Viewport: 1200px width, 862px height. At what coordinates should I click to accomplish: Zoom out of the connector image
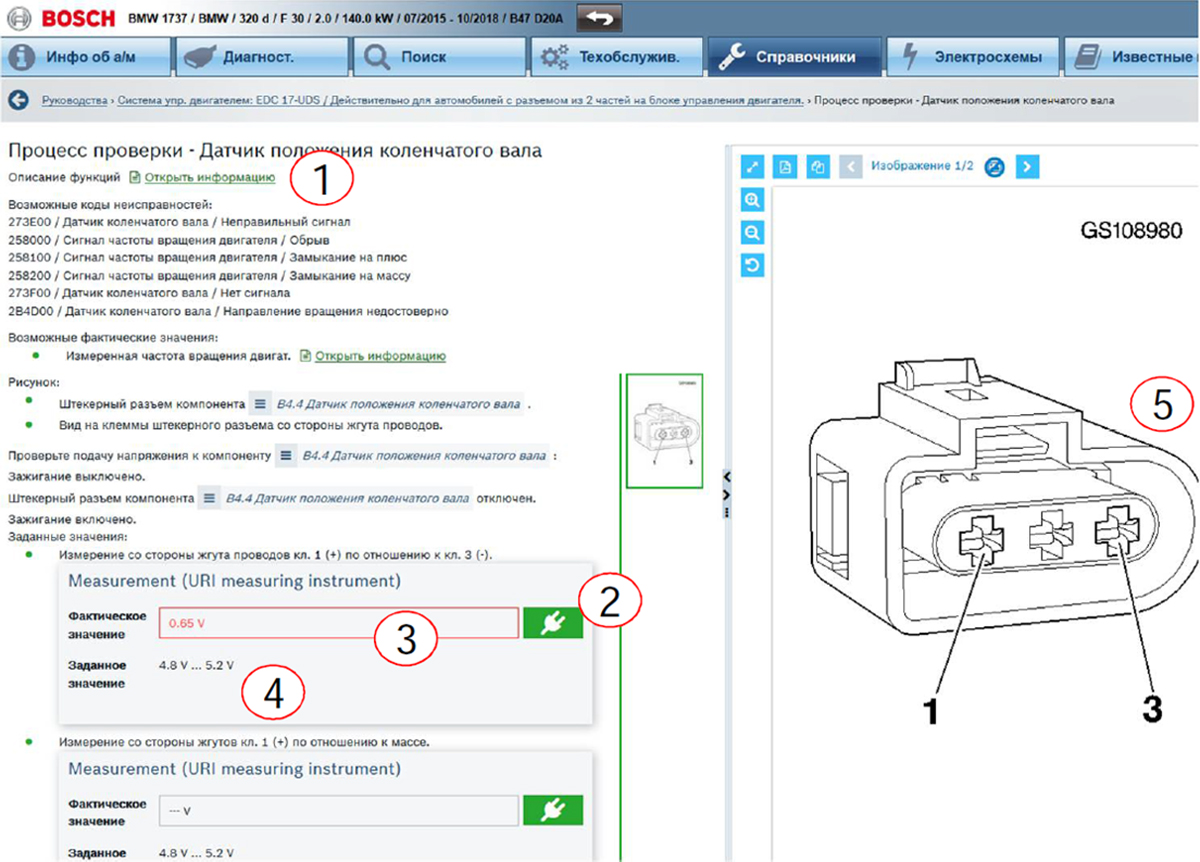click(753, 233)
